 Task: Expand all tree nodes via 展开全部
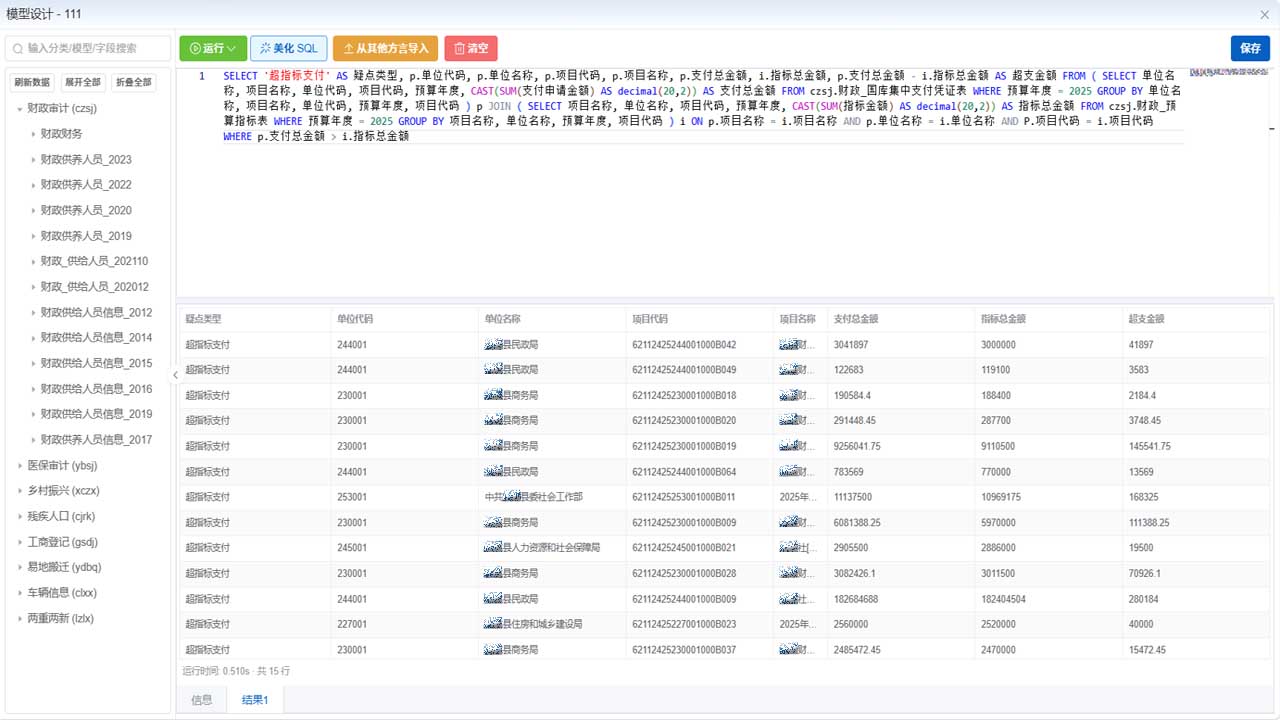(x=82, y=82)
